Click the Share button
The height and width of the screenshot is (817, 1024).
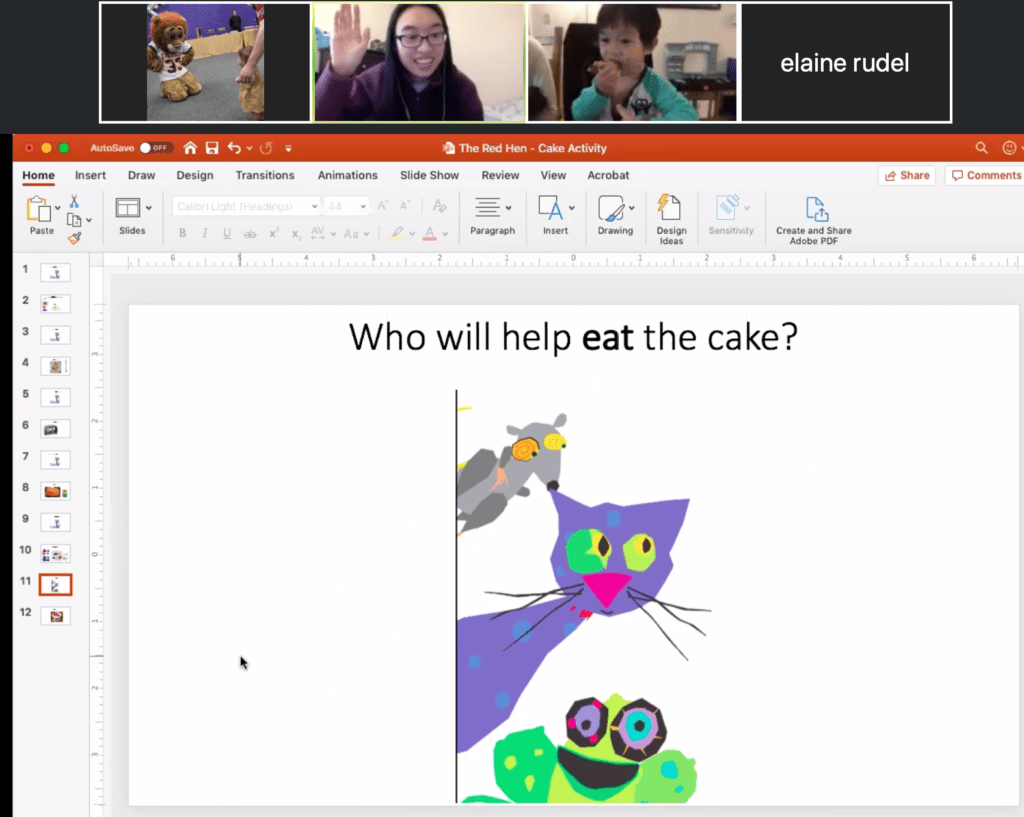[x=906, y=175]
